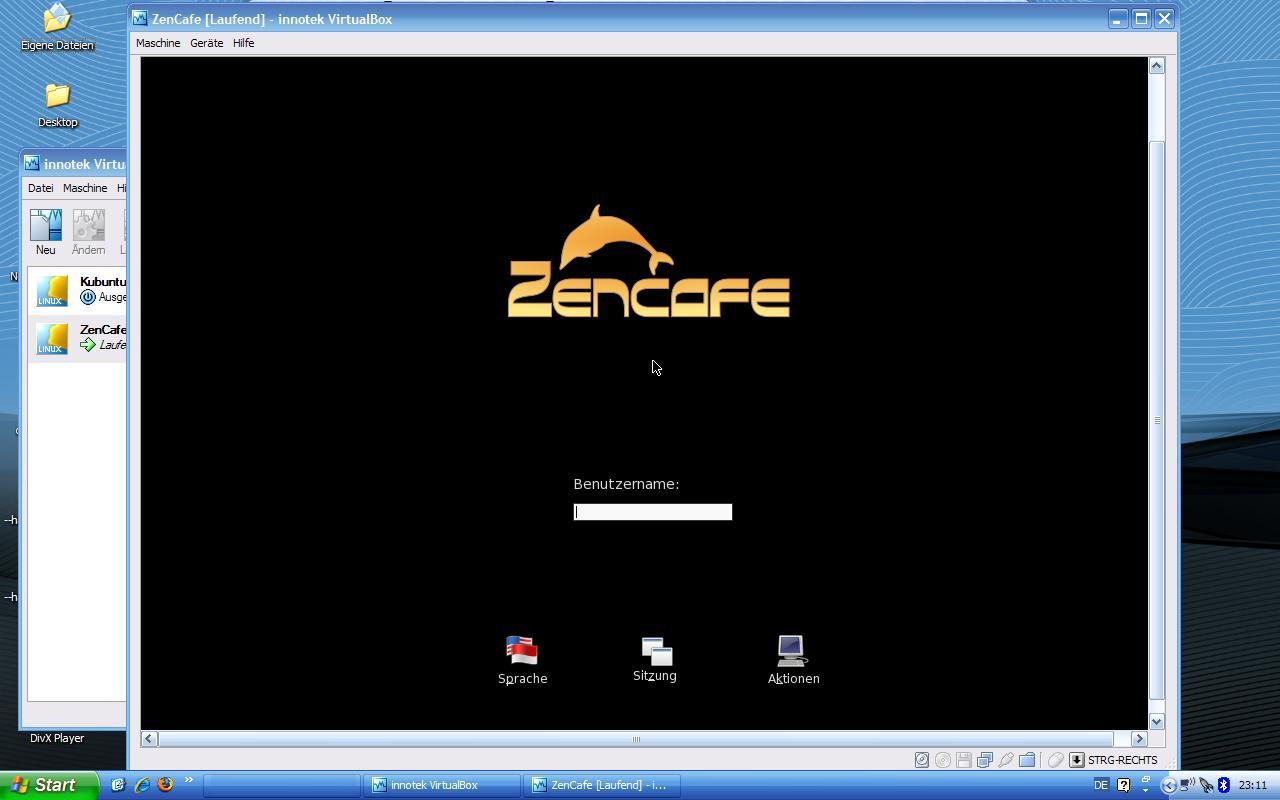Click the hard disk activity status icon
This screenshot has height=800, width=1280.
pos(922,760)
